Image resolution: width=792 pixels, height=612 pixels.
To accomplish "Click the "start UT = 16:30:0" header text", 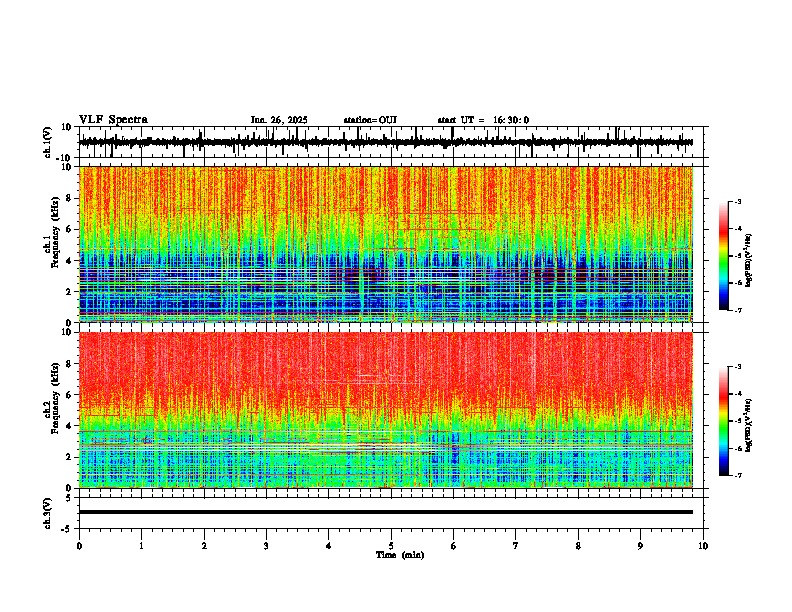I will tap(483, 120).
